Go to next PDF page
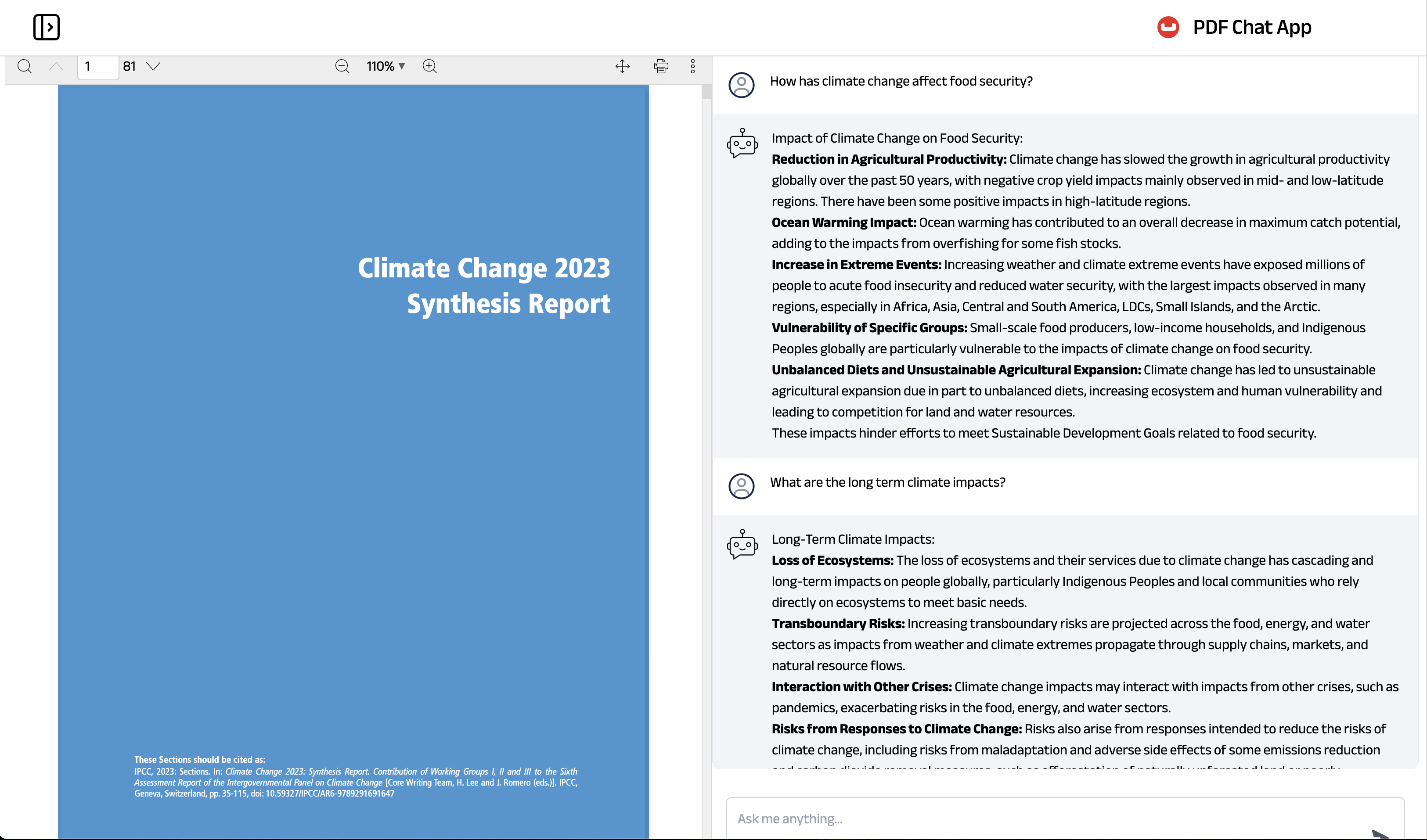 tap(154, 66)
